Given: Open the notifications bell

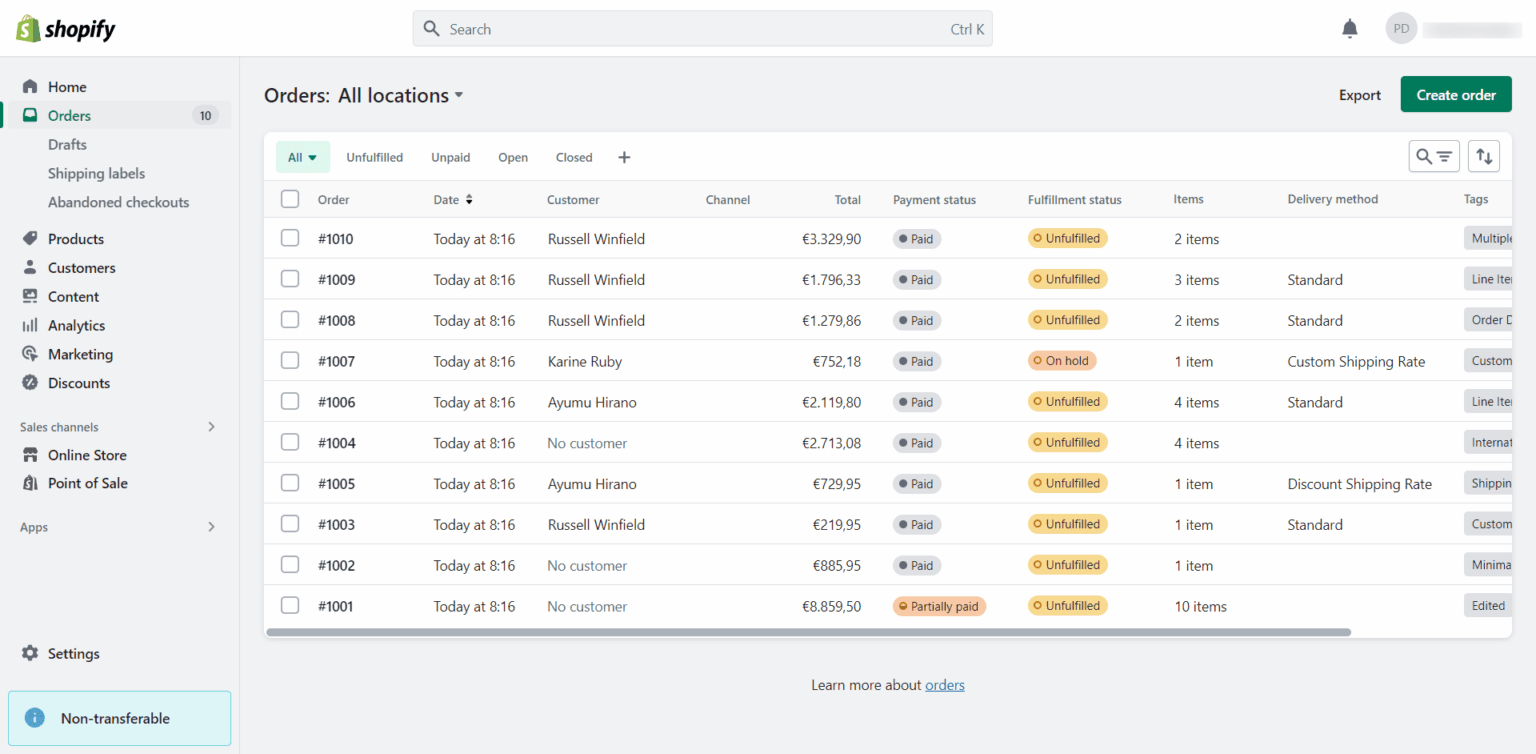Looking at the screenshot, I should [x=1349, y=28].
